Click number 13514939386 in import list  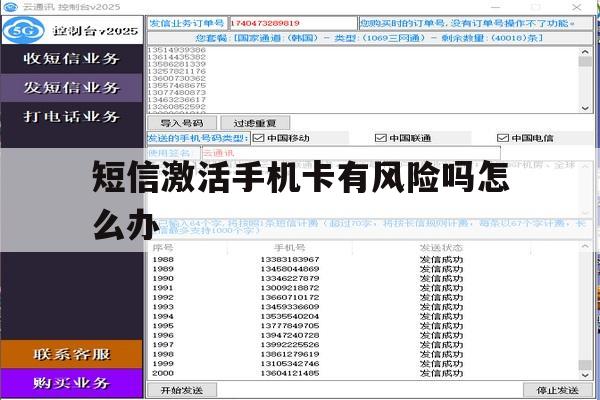pyautogui.click(x=177, y=50)
